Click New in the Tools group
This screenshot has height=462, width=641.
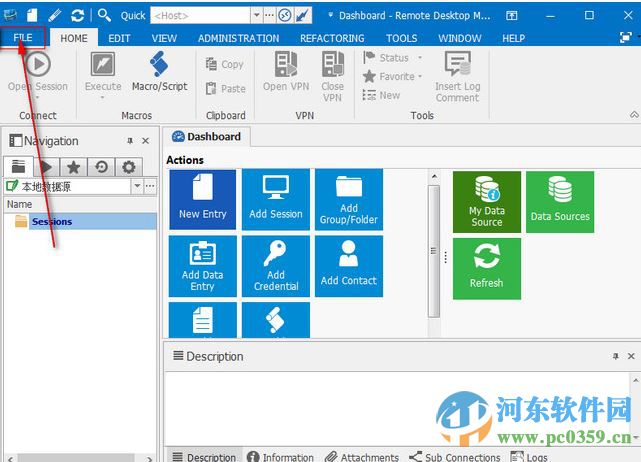tap(381, 95)
